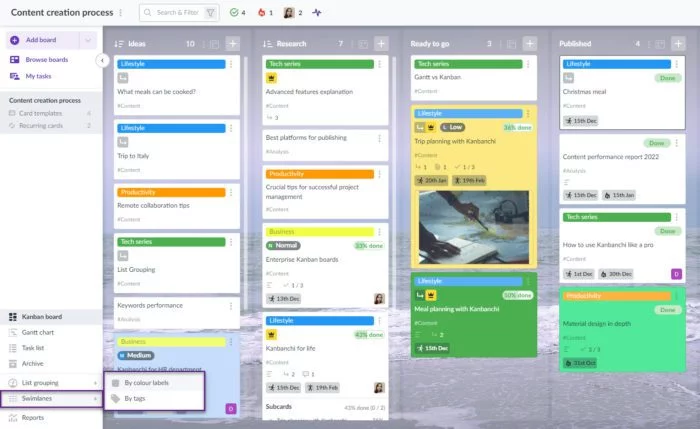Click the filter funnel icon in search bar
Image resolution: width=700 pixels, height=429 pixels.
[x=210, y=13]
